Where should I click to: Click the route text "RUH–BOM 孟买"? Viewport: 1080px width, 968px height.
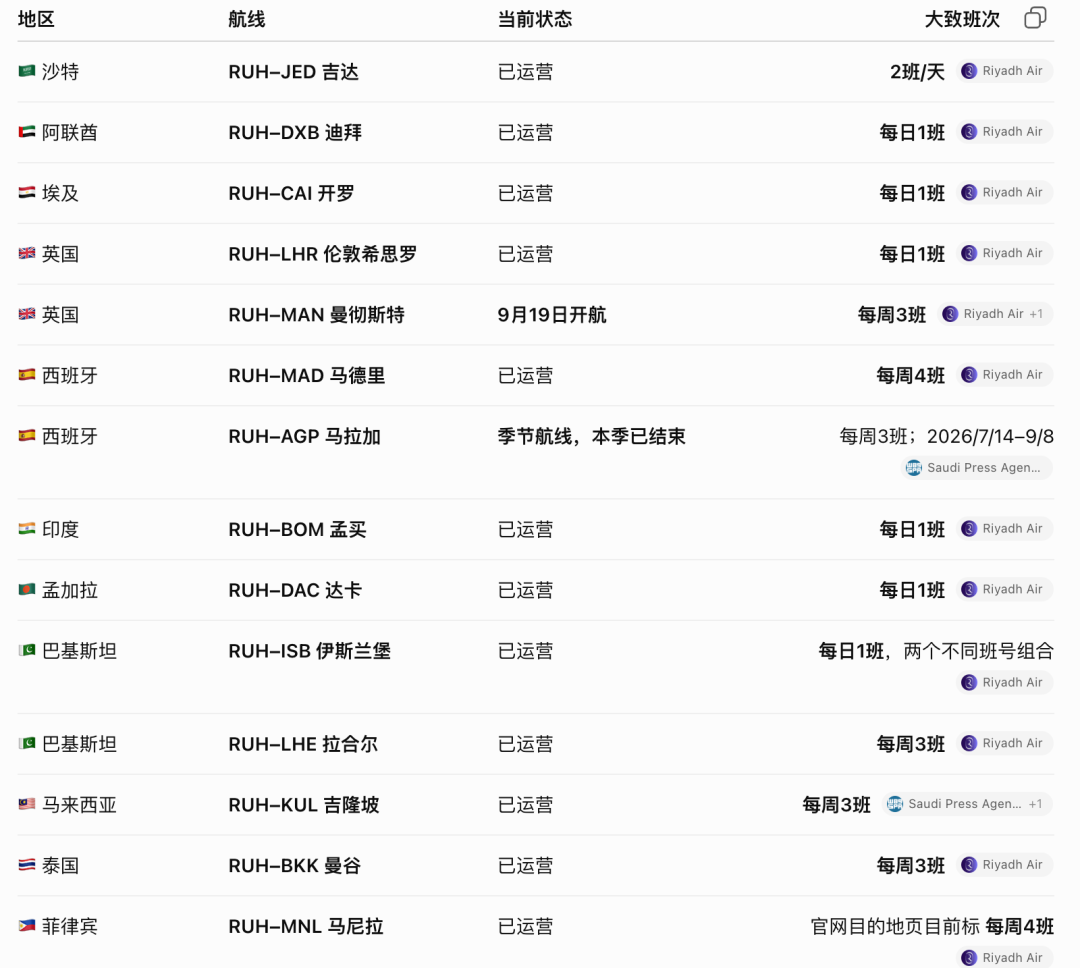(x=298, y=529)
